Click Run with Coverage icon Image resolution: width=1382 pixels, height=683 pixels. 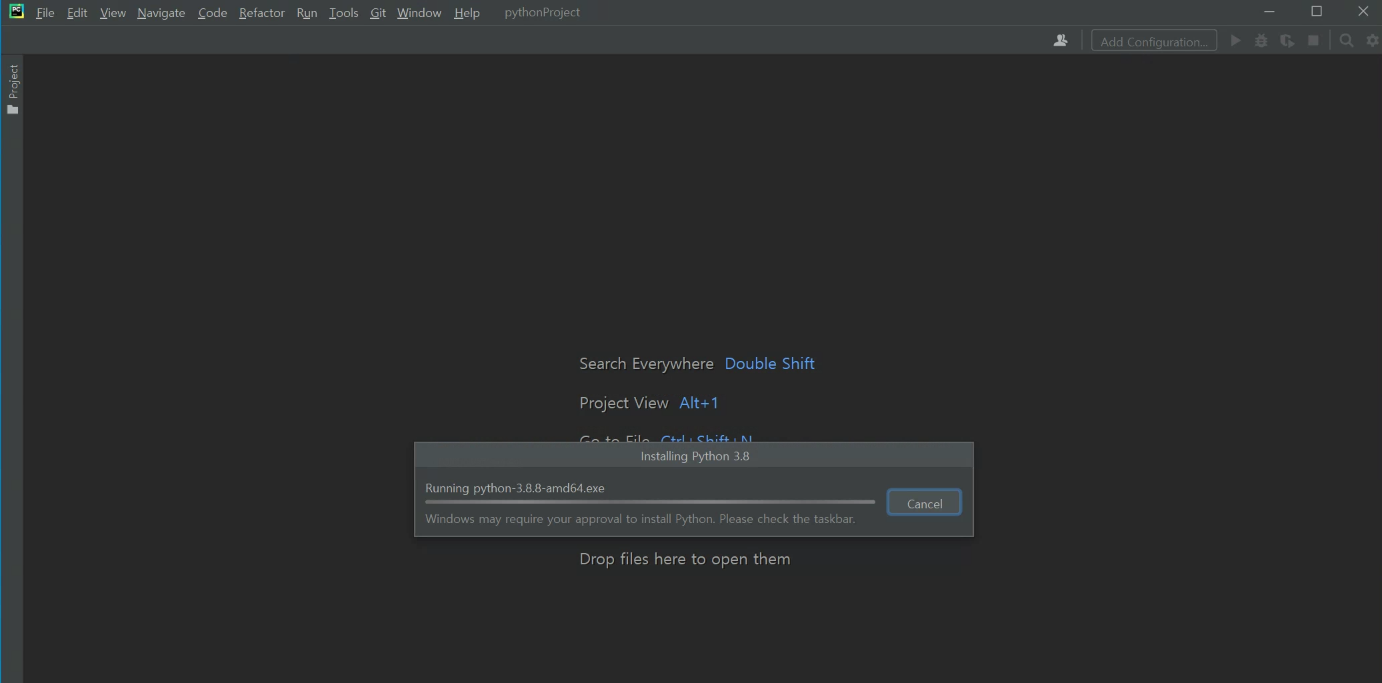1288,41
